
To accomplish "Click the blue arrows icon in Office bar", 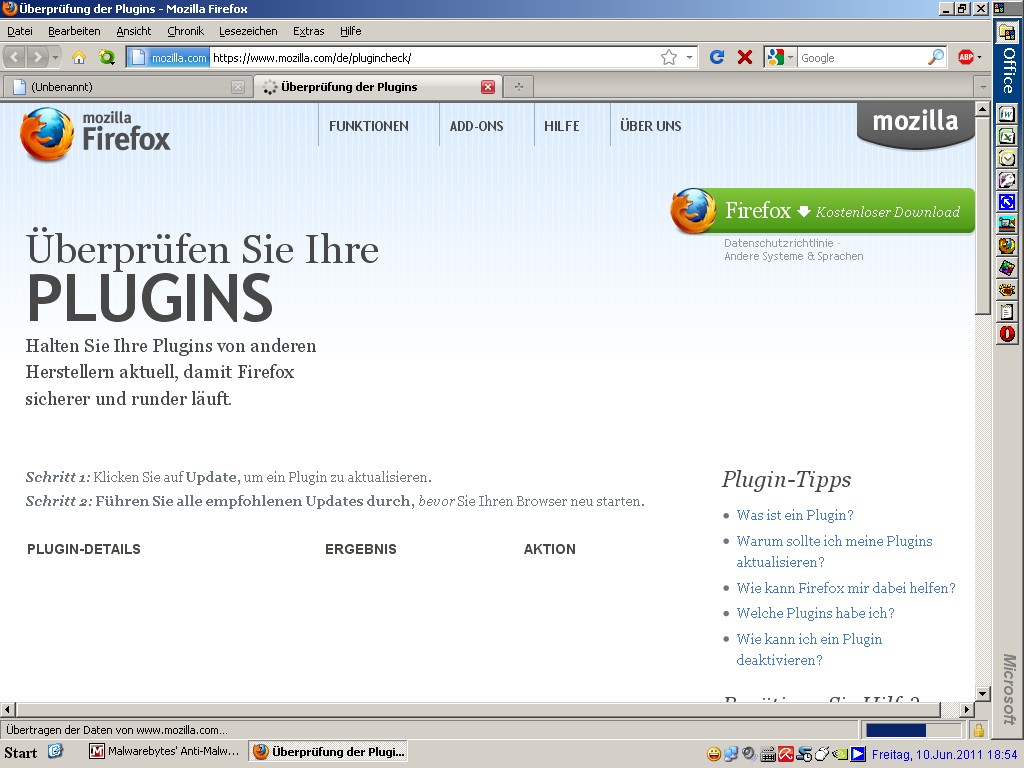I will click(1006, 202).
